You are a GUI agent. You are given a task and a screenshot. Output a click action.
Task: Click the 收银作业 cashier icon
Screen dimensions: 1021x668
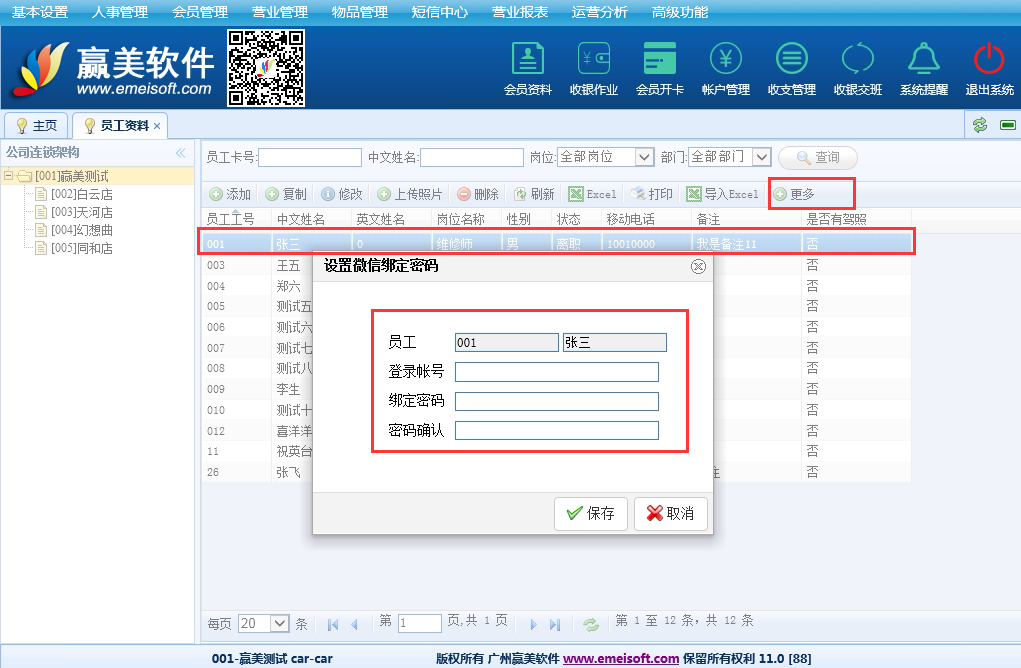coord(593,60)
